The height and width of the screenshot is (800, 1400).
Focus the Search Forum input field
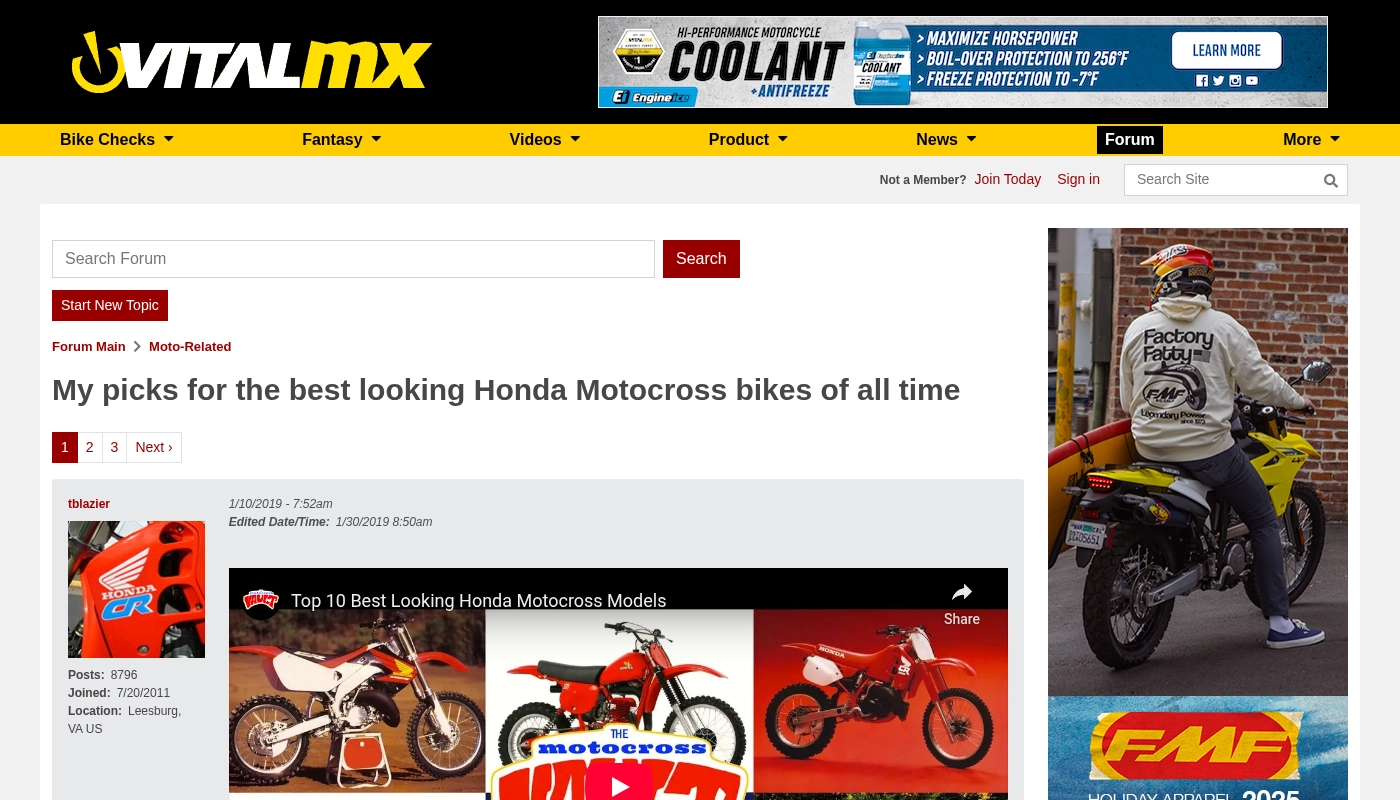click(x=353, y=259)
